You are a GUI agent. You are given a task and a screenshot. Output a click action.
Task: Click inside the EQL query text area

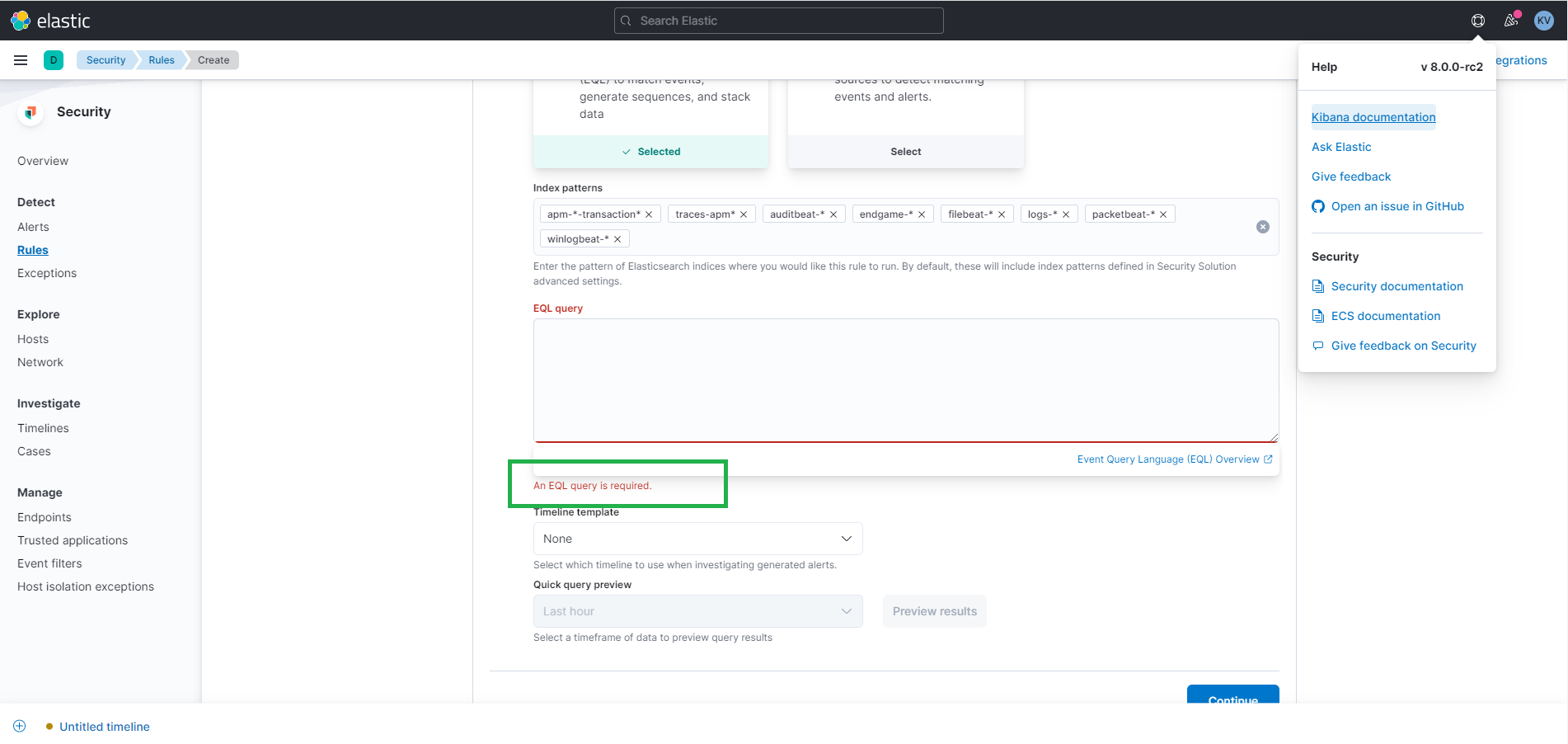pos(905,380)
